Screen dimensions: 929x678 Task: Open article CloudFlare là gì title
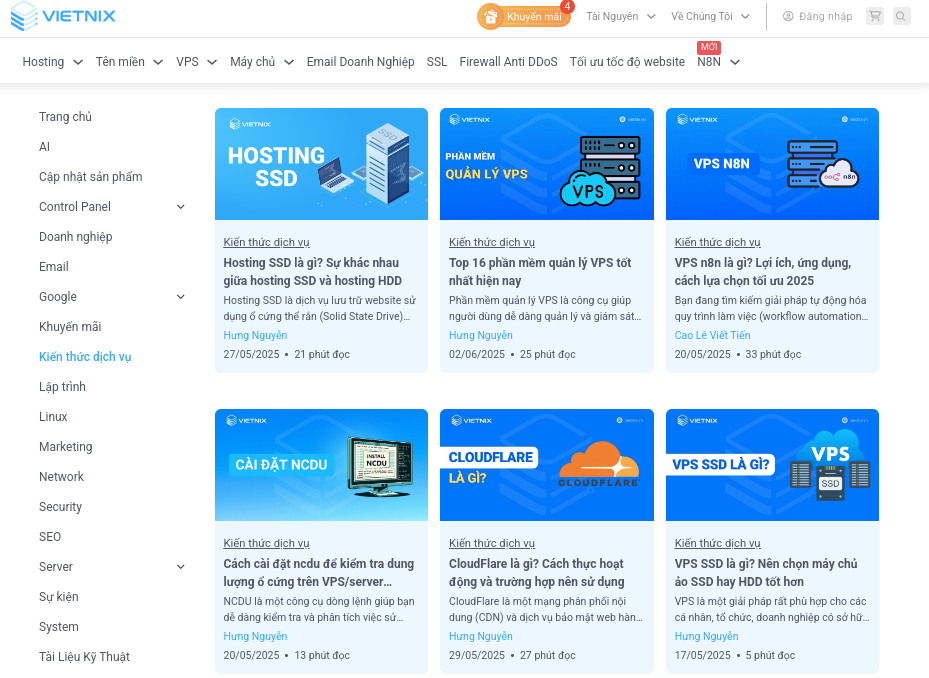tap(537, 573)
